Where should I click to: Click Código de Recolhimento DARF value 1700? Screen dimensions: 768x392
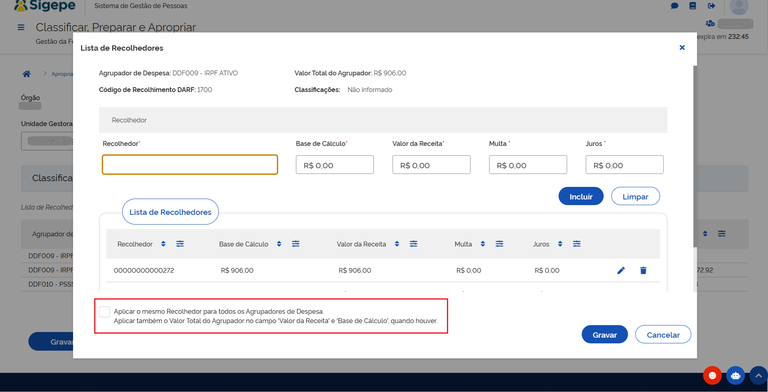[x=205, y=90]
